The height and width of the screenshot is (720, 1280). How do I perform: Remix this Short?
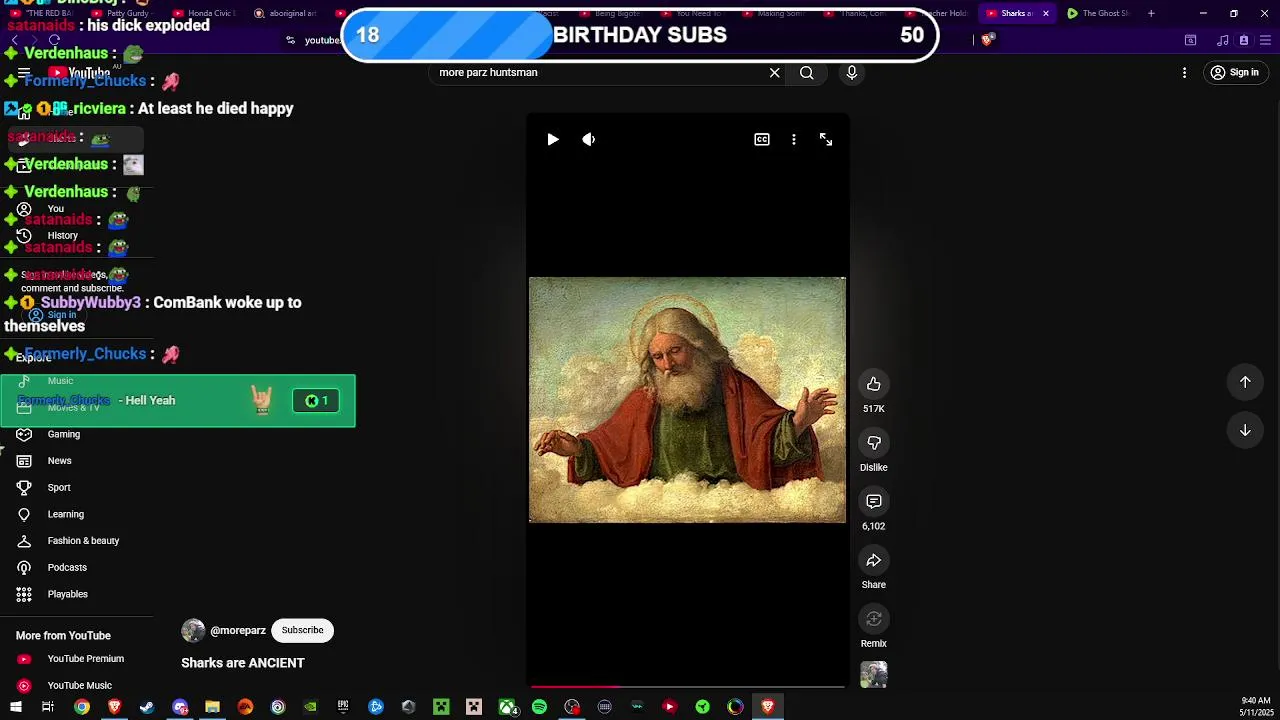click(x=874, y=619)
